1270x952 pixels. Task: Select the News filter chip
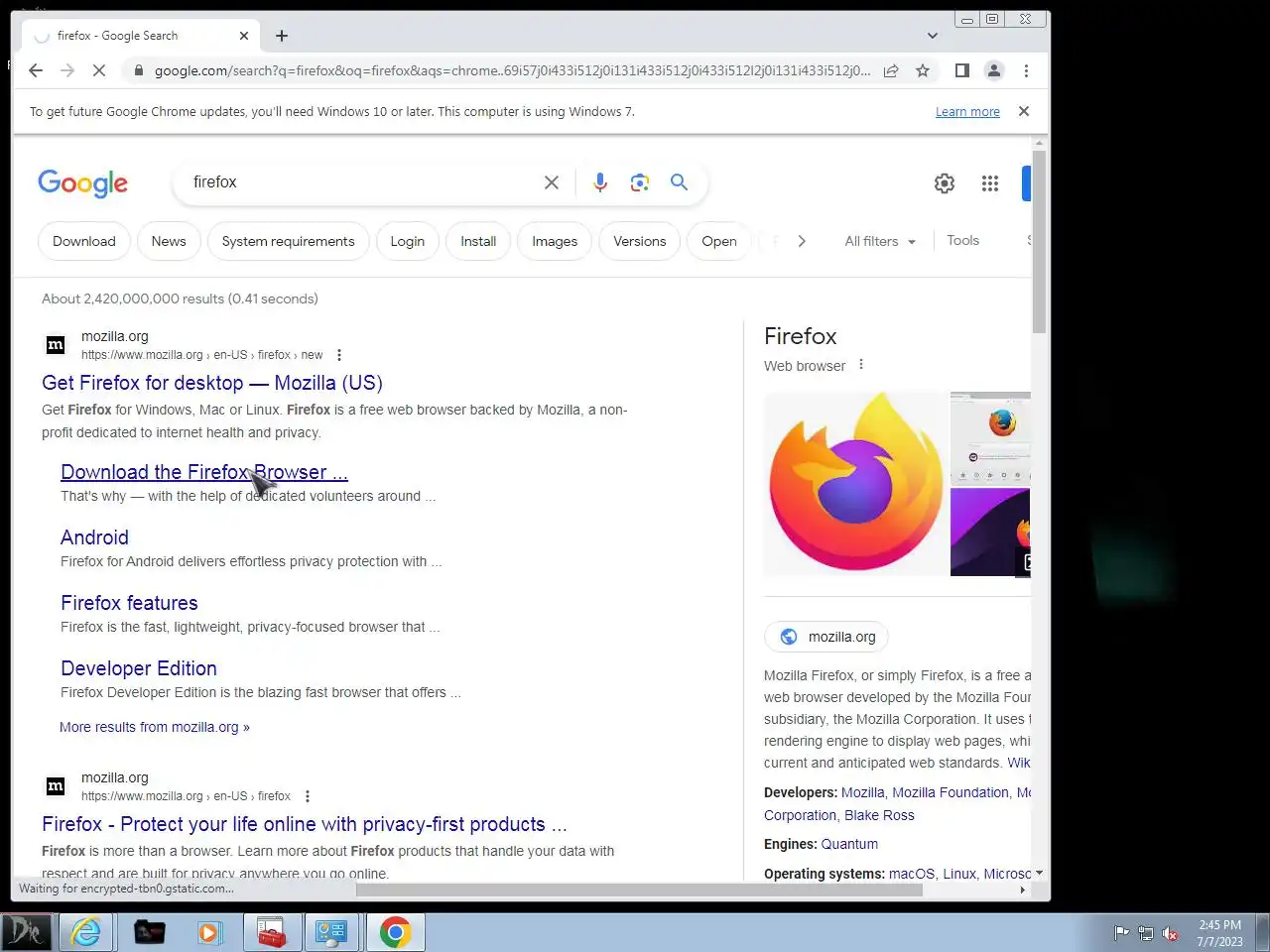point(169,241)
